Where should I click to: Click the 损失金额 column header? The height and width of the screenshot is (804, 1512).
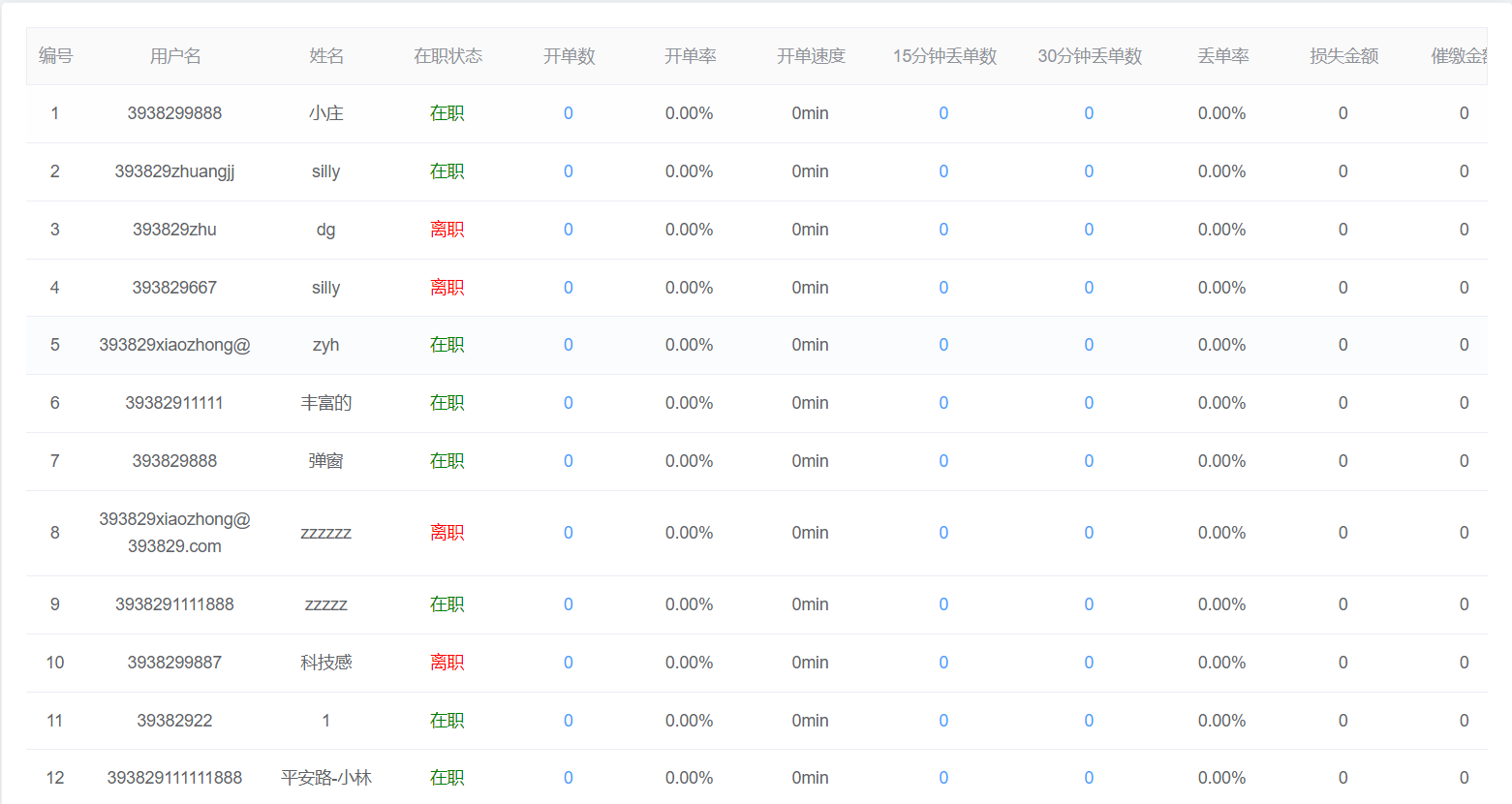[x=1343, y=56]
